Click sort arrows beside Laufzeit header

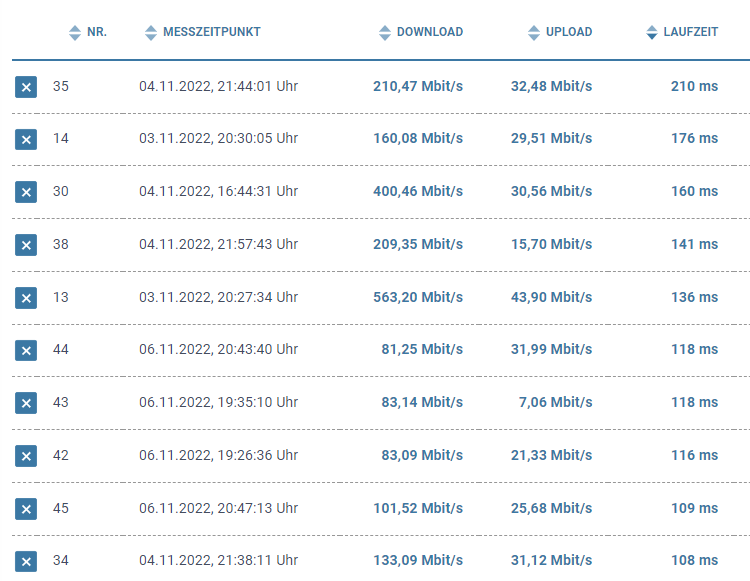coord(652,33)
